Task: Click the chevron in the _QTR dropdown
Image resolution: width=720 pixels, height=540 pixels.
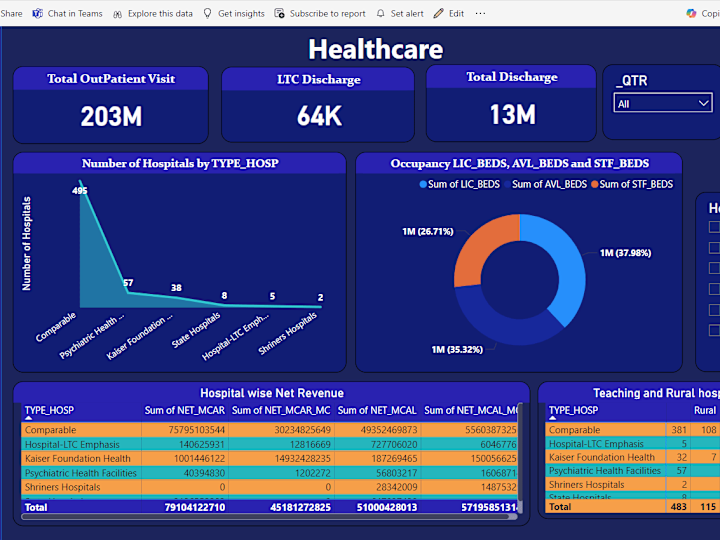Action: pos(703,103)
